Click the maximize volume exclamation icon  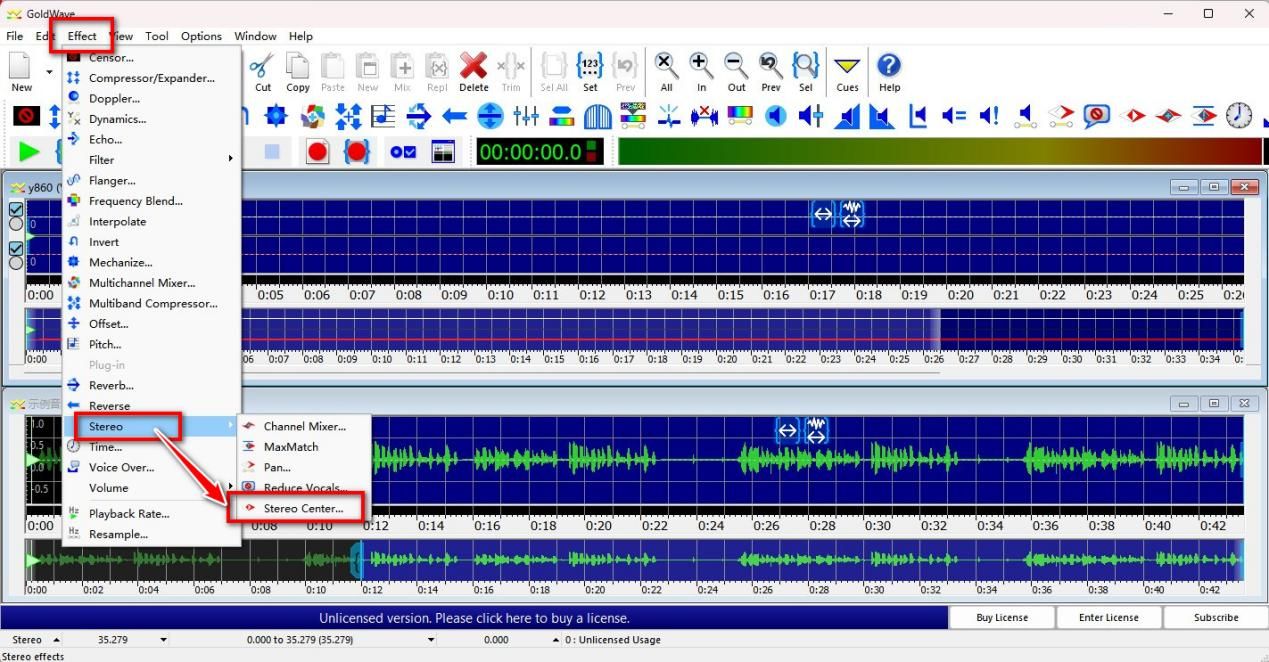click(x=989, y=116)
